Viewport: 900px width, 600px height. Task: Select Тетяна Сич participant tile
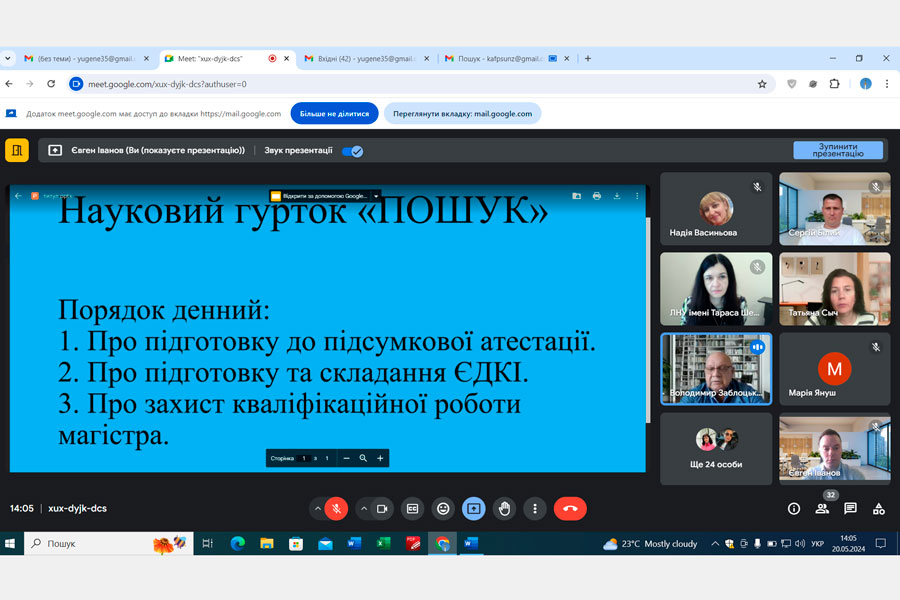coord(835,289)
